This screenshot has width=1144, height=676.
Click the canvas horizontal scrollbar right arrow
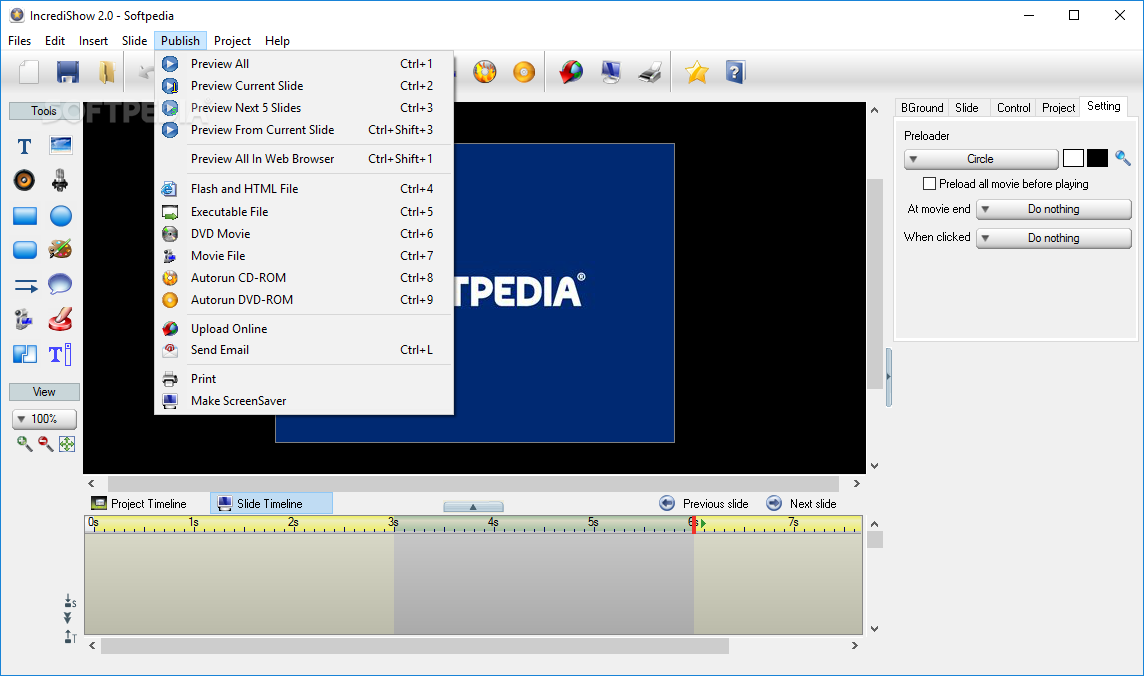857,483
